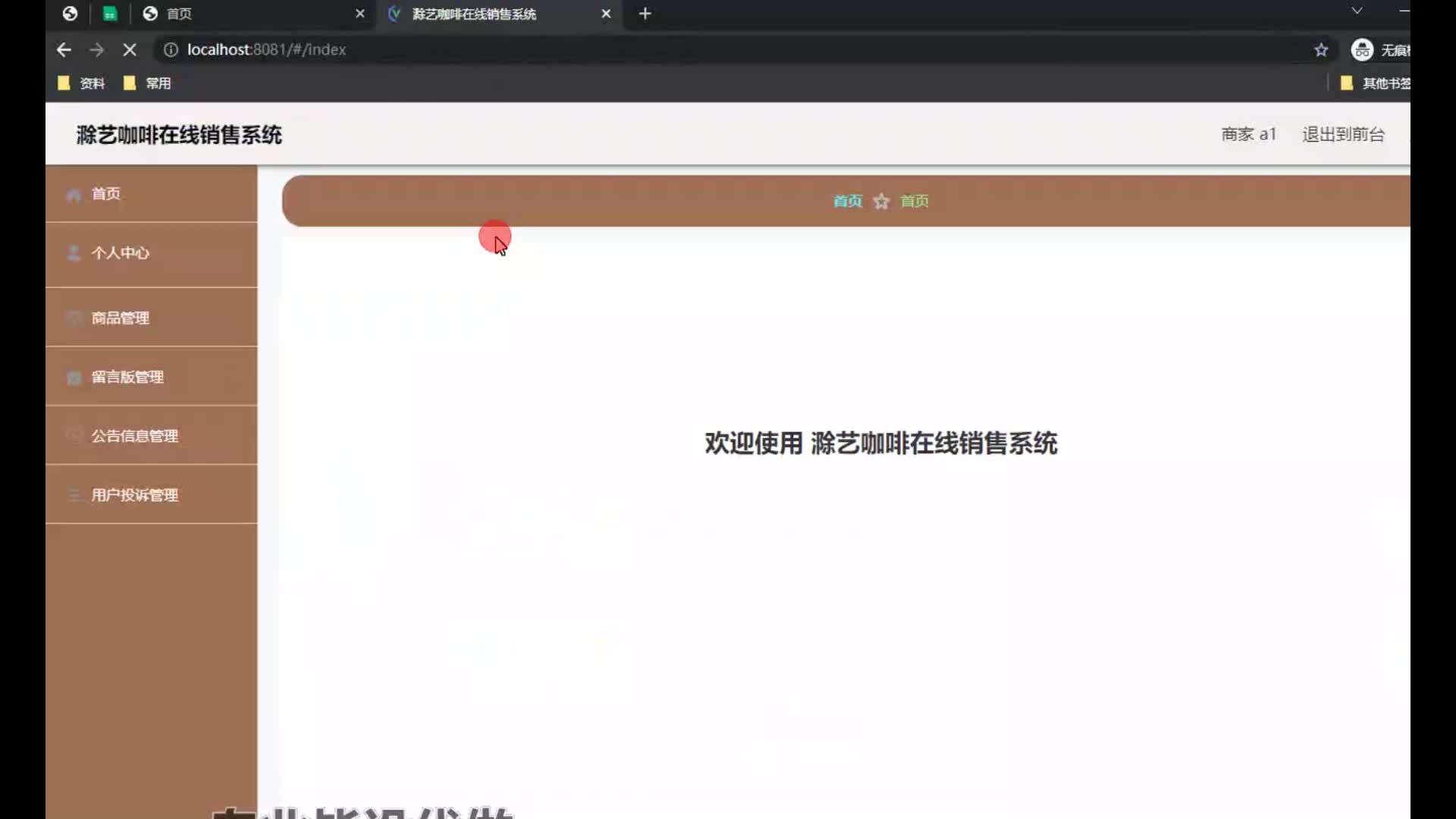Go forward with the browser forward arrow
The width and height of the screenshot is (1456, 819).
[96, 49]
